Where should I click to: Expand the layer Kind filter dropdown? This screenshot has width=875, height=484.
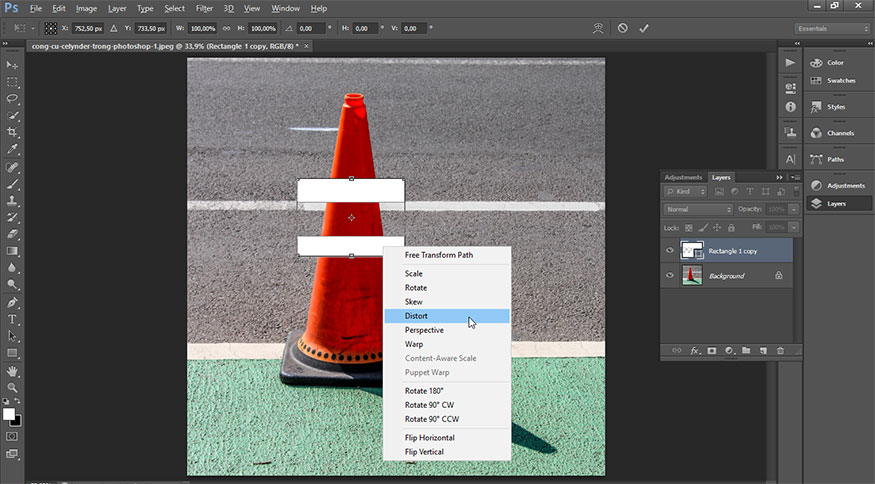(x=688, y=191)
